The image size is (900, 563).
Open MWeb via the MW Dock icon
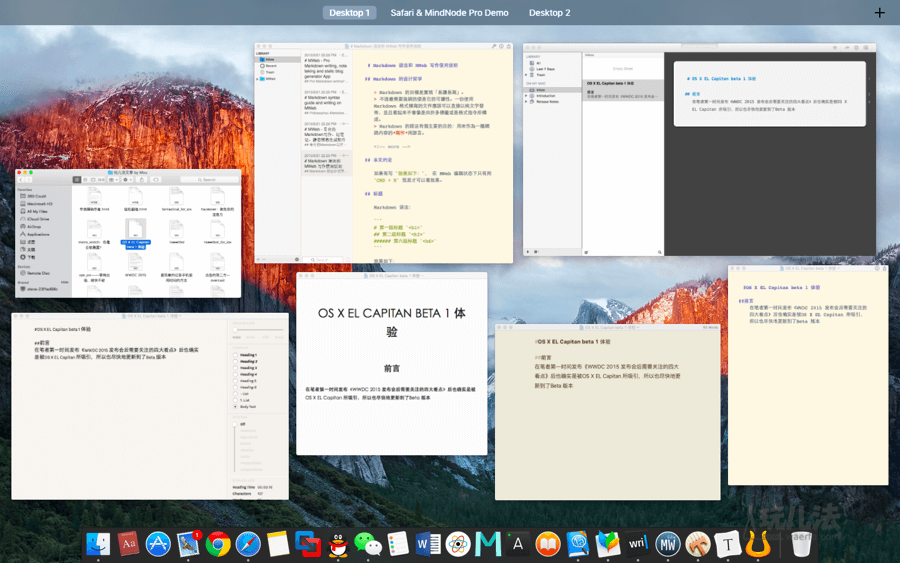pos(668,544)
